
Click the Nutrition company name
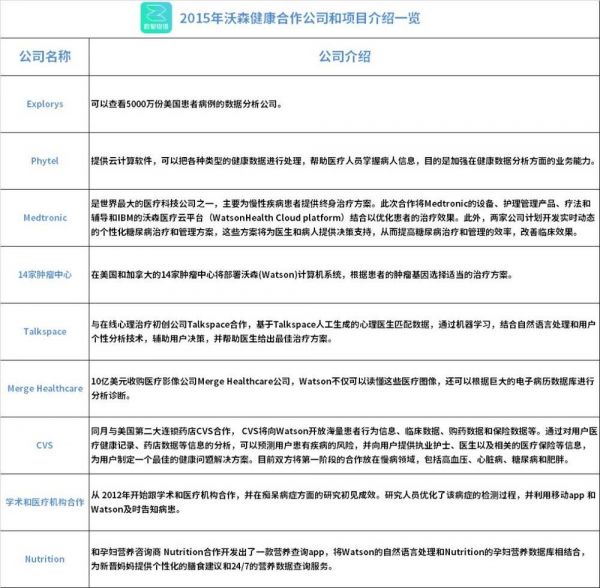tap(44, 559)
